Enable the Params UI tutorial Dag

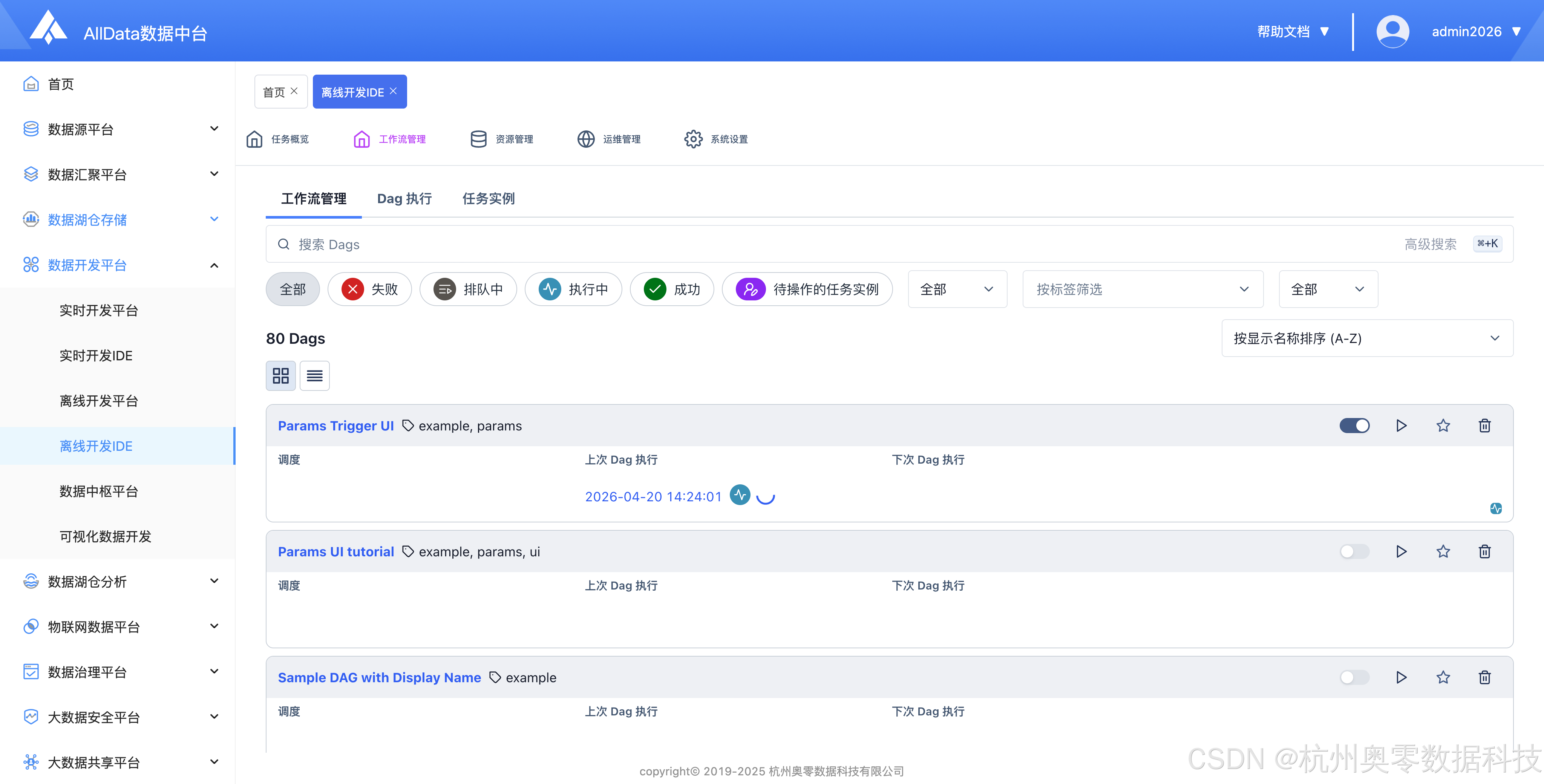(x=1354, y=551)
